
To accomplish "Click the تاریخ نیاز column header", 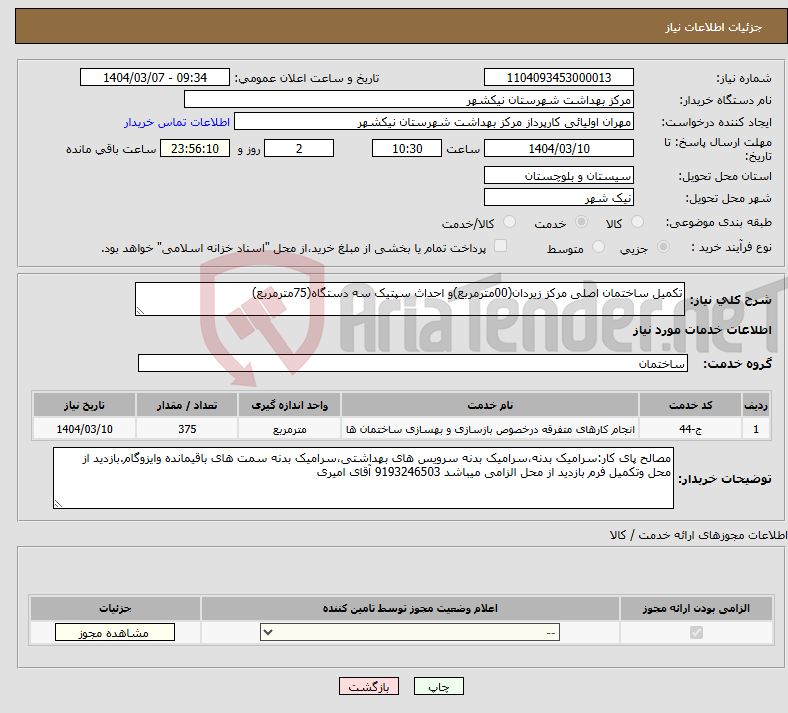I will pyautogui.click(x=84, y=405).
